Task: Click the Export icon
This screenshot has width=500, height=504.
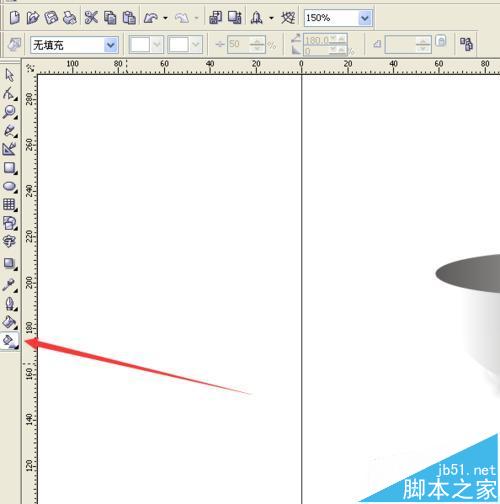Action: tap(235, 18)
